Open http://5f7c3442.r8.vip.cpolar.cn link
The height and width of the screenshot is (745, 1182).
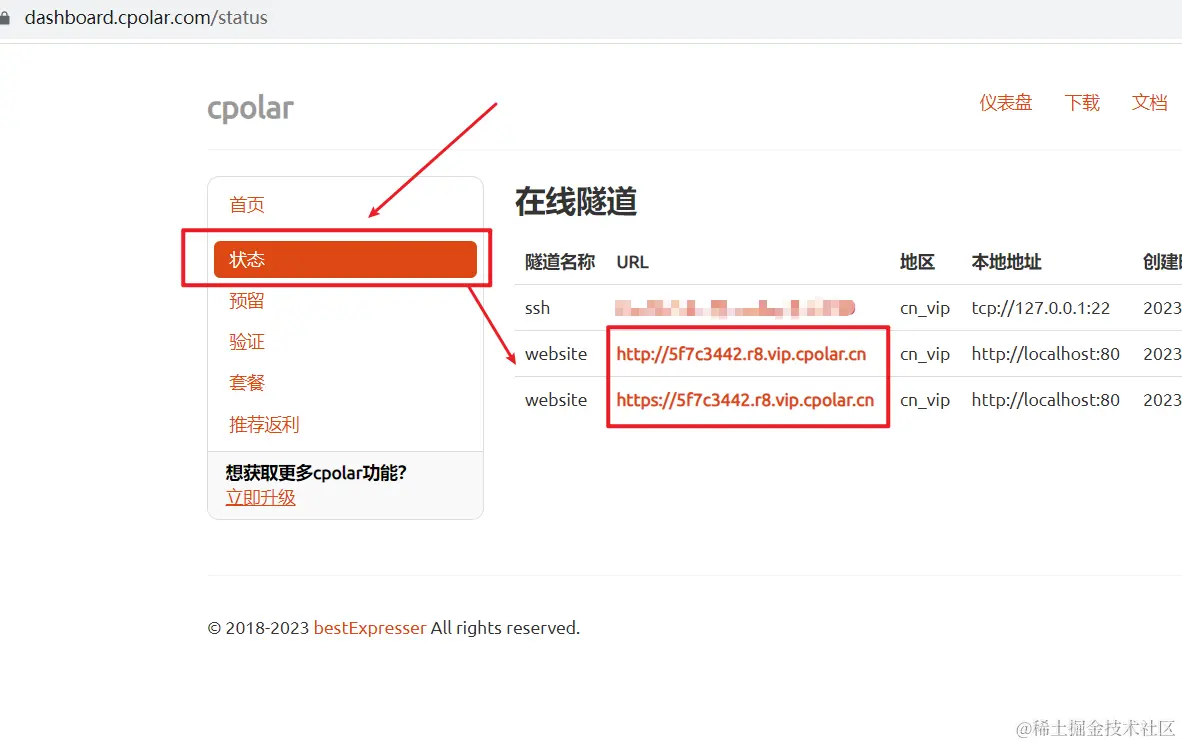click(741, 354)
